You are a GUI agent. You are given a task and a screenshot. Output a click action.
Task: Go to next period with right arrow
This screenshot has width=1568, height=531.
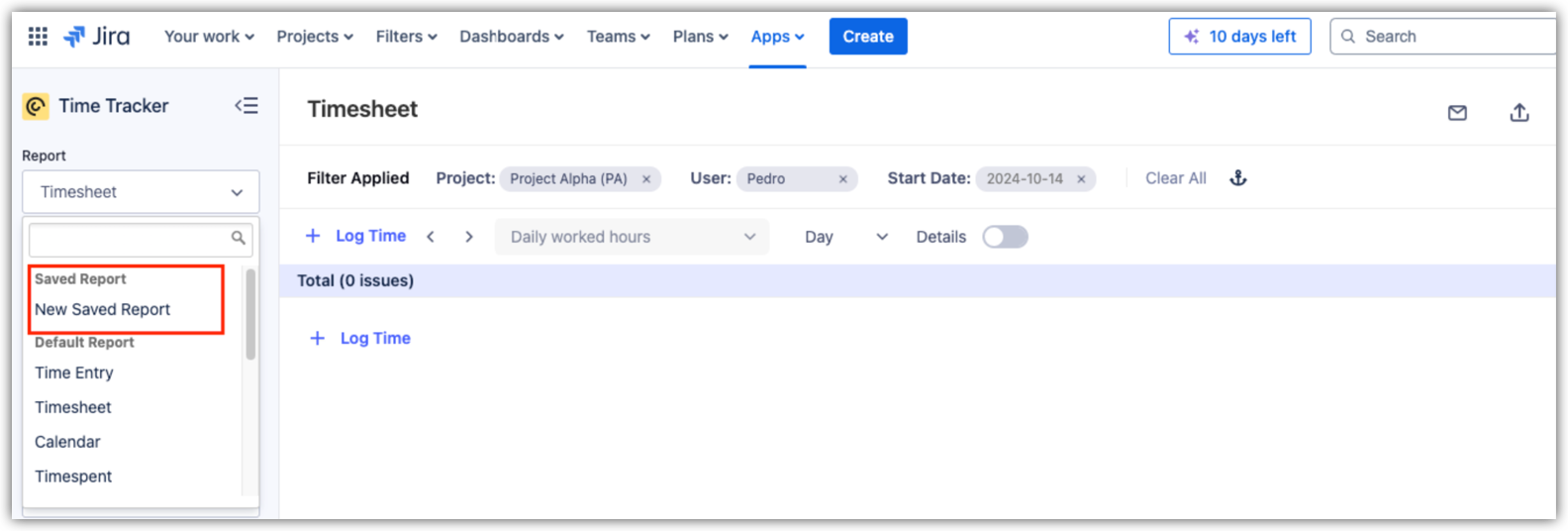(469, 237)
